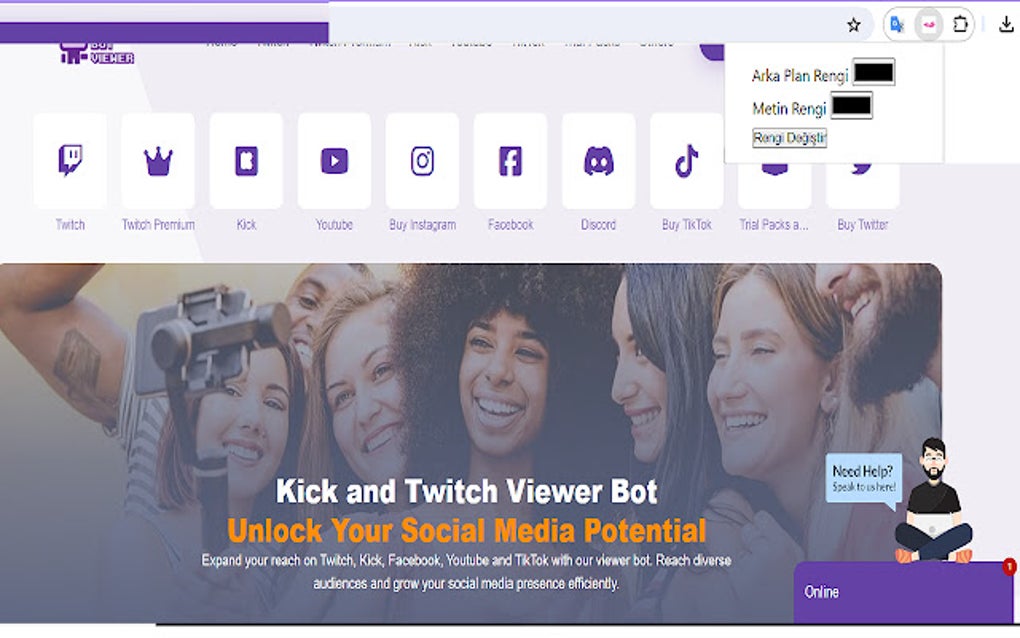Click the Unlock Your Social Media Potential text
1020x638 pixels.
point(466,530)
